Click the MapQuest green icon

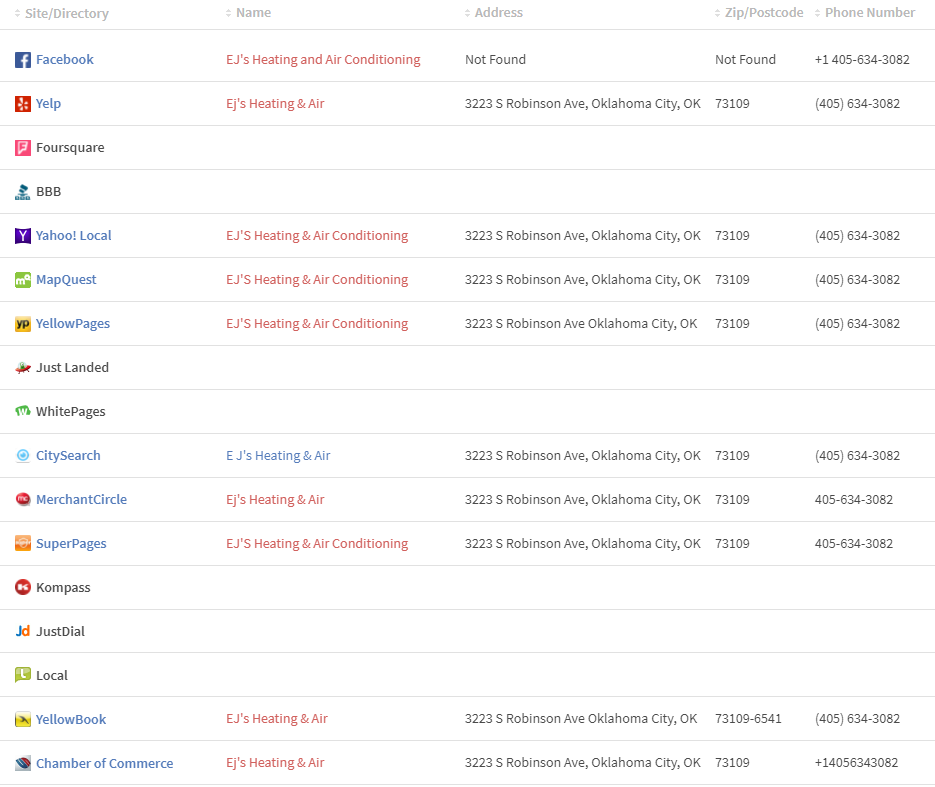point(23,280)
